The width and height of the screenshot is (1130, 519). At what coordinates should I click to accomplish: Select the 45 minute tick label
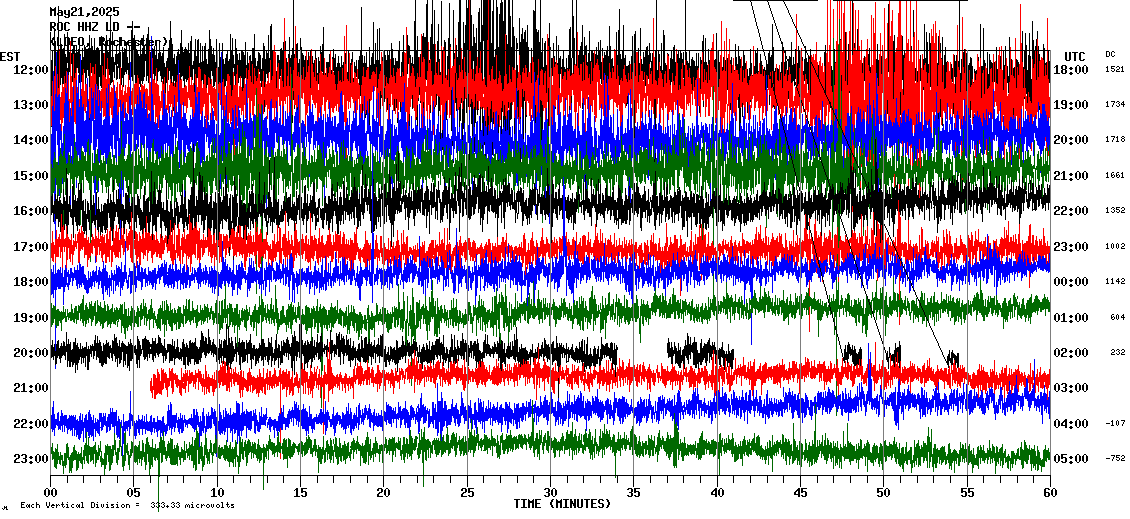click(x=800, y=493)
